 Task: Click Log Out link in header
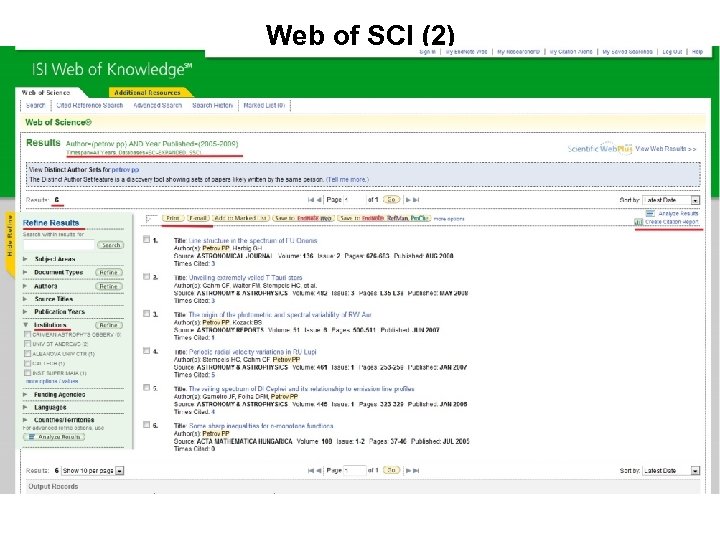[x=672, y=52]
